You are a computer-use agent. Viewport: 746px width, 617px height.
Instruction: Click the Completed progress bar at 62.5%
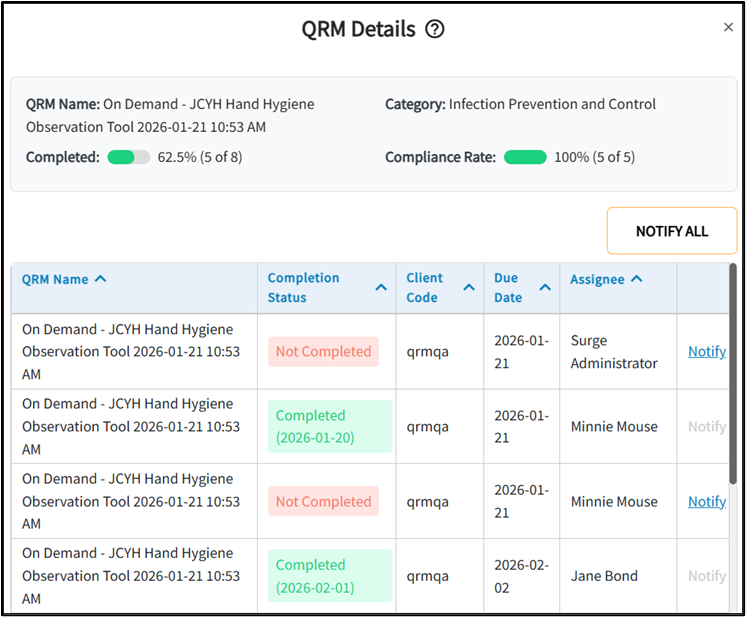point(129,157)
